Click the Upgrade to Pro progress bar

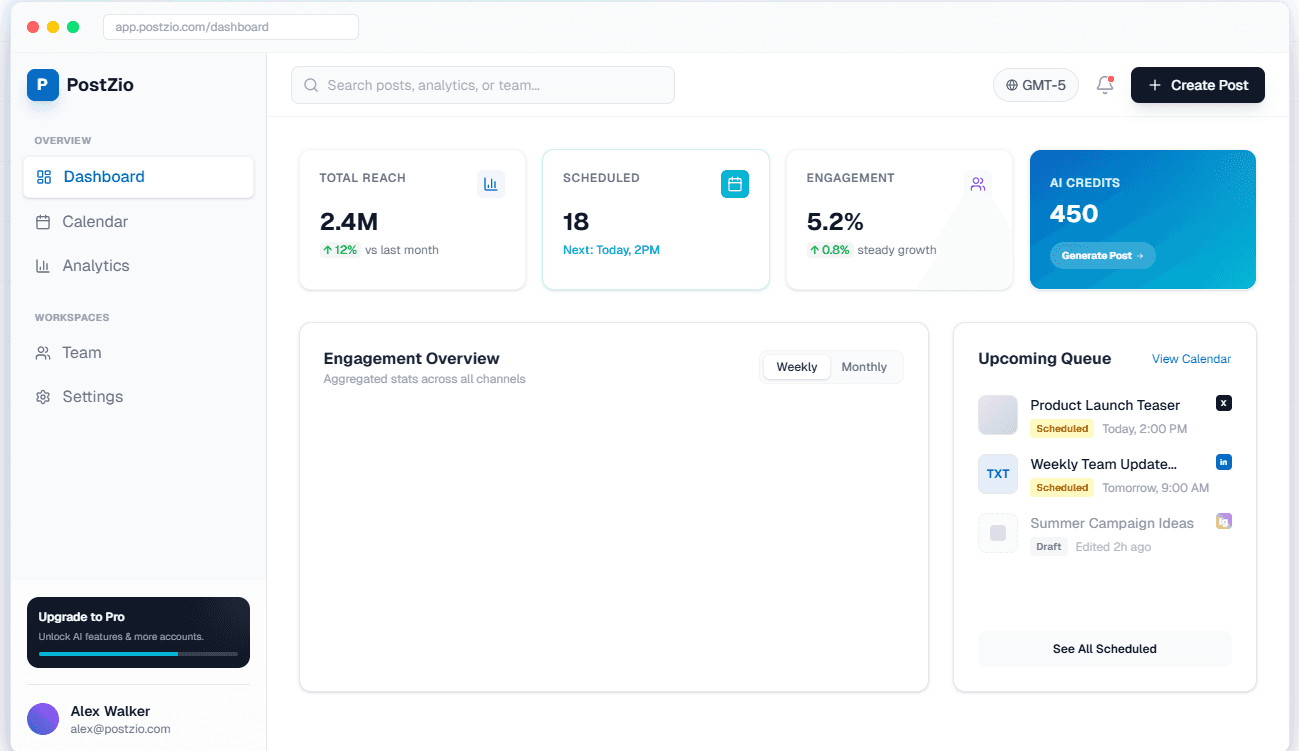pos(138,654)
